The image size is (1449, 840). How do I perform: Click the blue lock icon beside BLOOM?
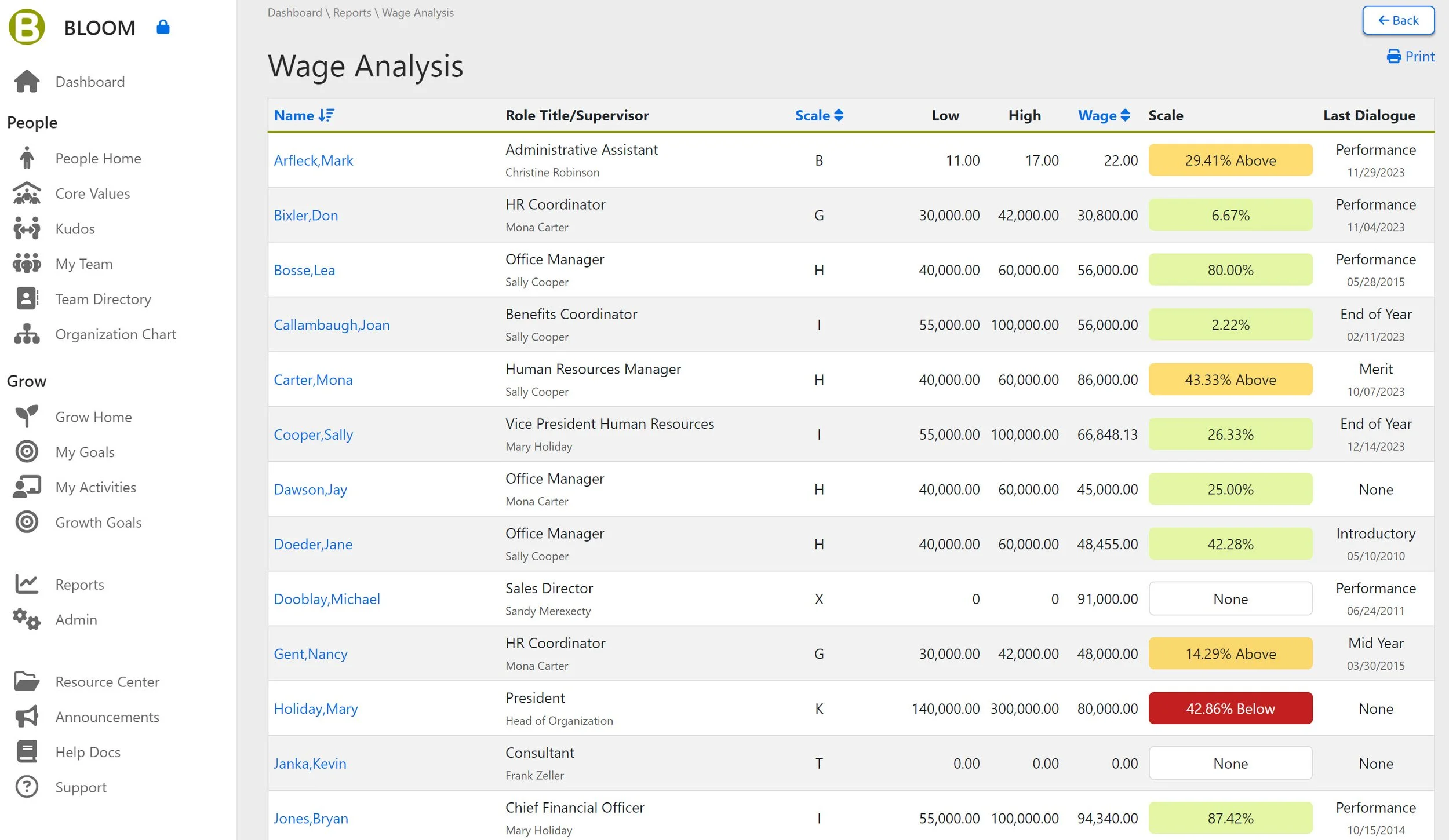pyautogui.click(x=163, y=27)
